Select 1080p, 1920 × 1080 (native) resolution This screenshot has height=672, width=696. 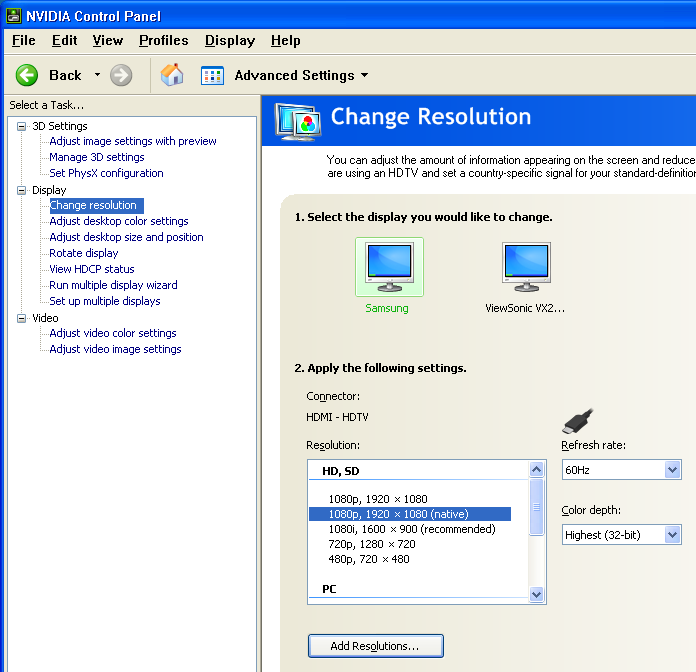click(x=410, y=514)
